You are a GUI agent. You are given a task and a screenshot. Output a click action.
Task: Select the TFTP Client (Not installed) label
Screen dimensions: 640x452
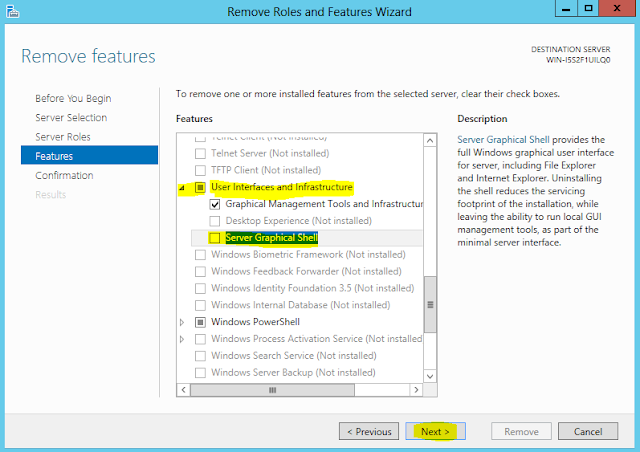(266, 170)
